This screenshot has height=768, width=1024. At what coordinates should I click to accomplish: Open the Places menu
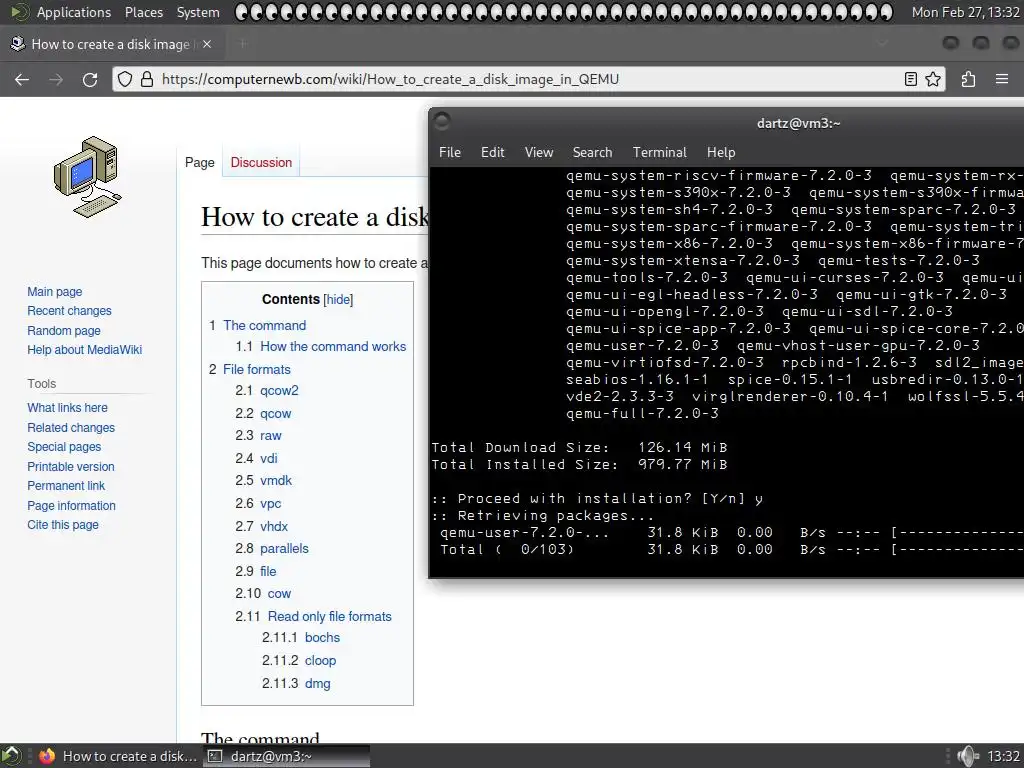click(x=144, y=12)
